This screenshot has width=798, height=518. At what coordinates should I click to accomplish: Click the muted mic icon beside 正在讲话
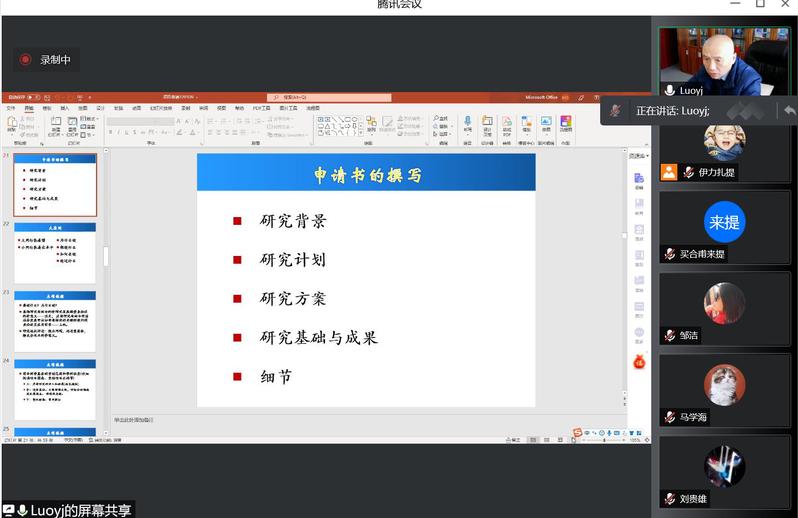tap(617, 110)
